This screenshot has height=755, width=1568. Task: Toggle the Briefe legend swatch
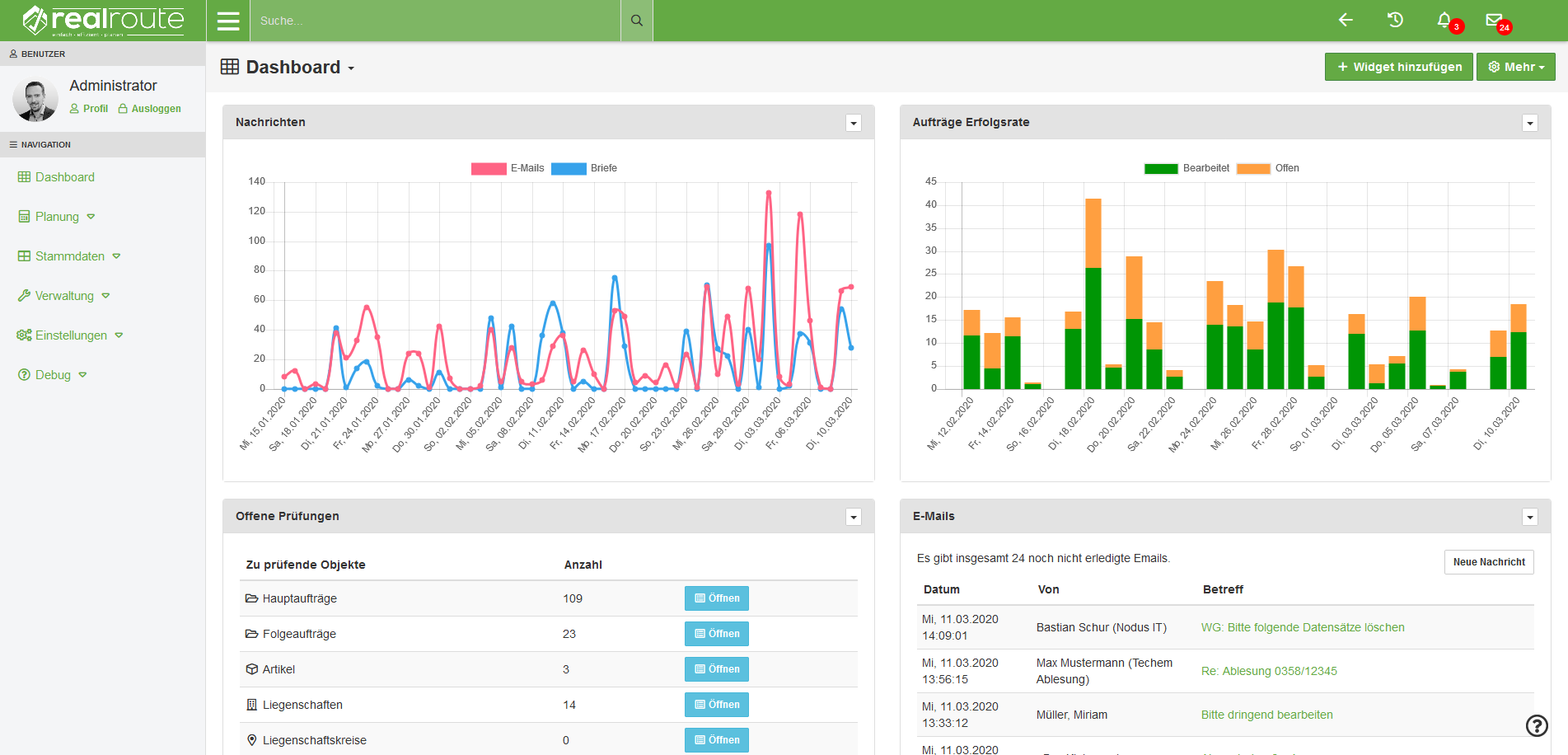[x=569, y=168]
